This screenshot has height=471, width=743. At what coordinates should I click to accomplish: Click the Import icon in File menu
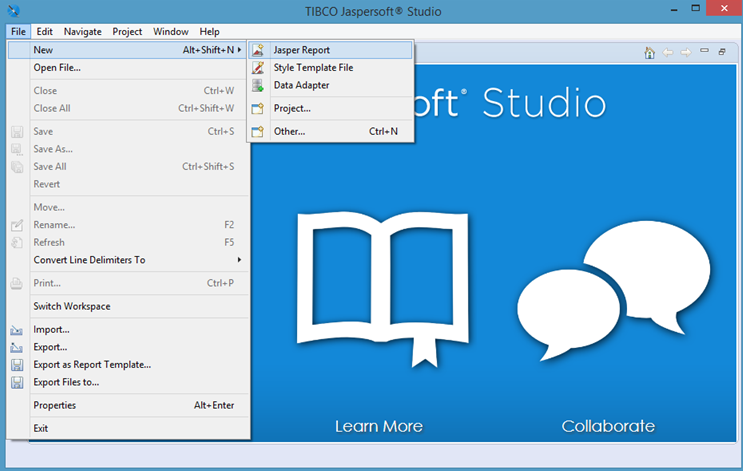(17, 329)
